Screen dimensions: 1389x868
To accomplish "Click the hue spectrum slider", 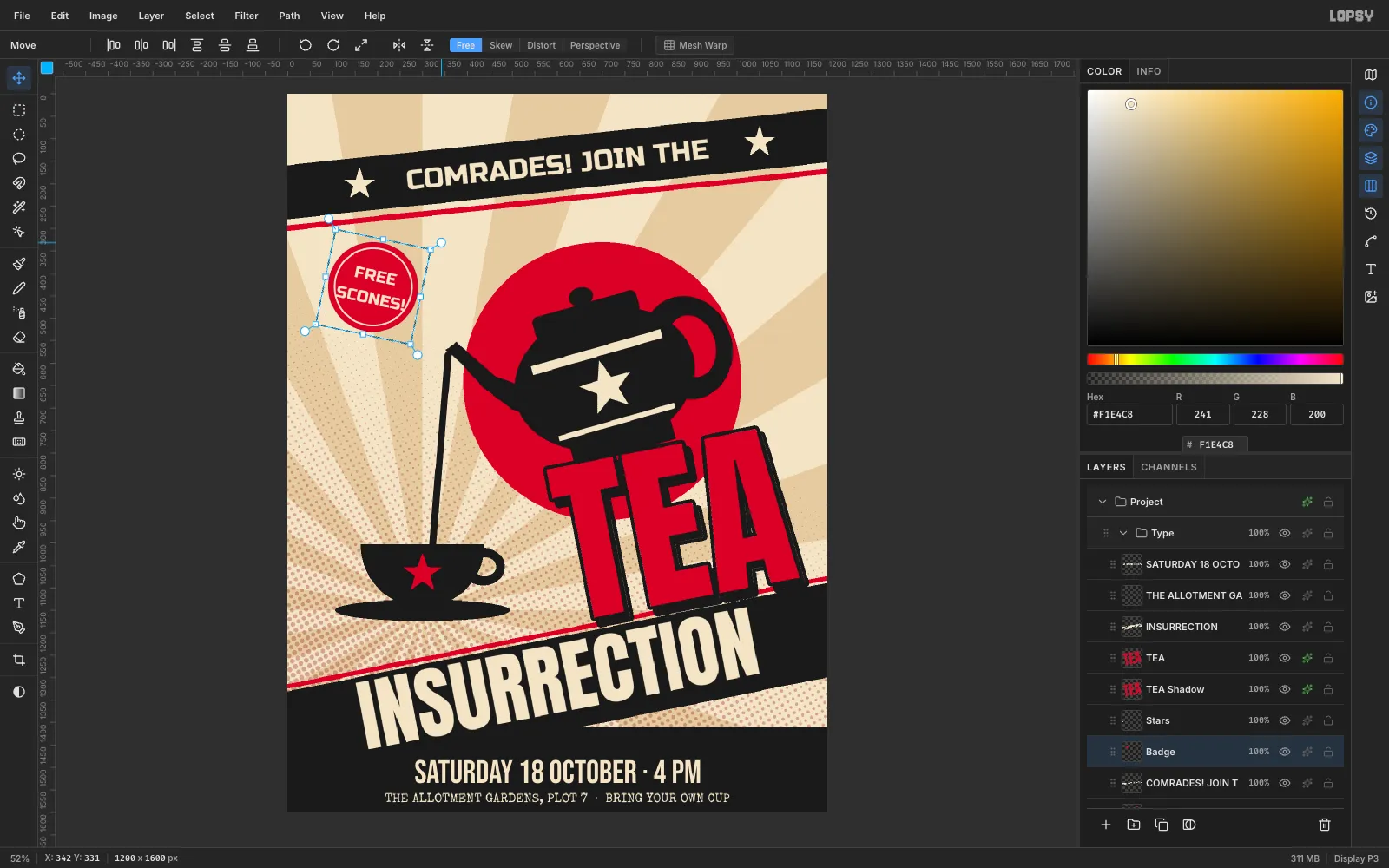I will point(1215,359).
